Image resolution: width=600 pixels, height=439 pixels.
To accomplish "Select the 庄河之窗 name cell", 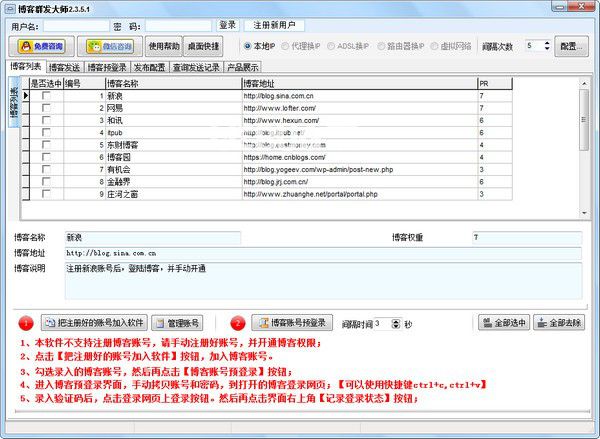I will [x=173, y=194].
